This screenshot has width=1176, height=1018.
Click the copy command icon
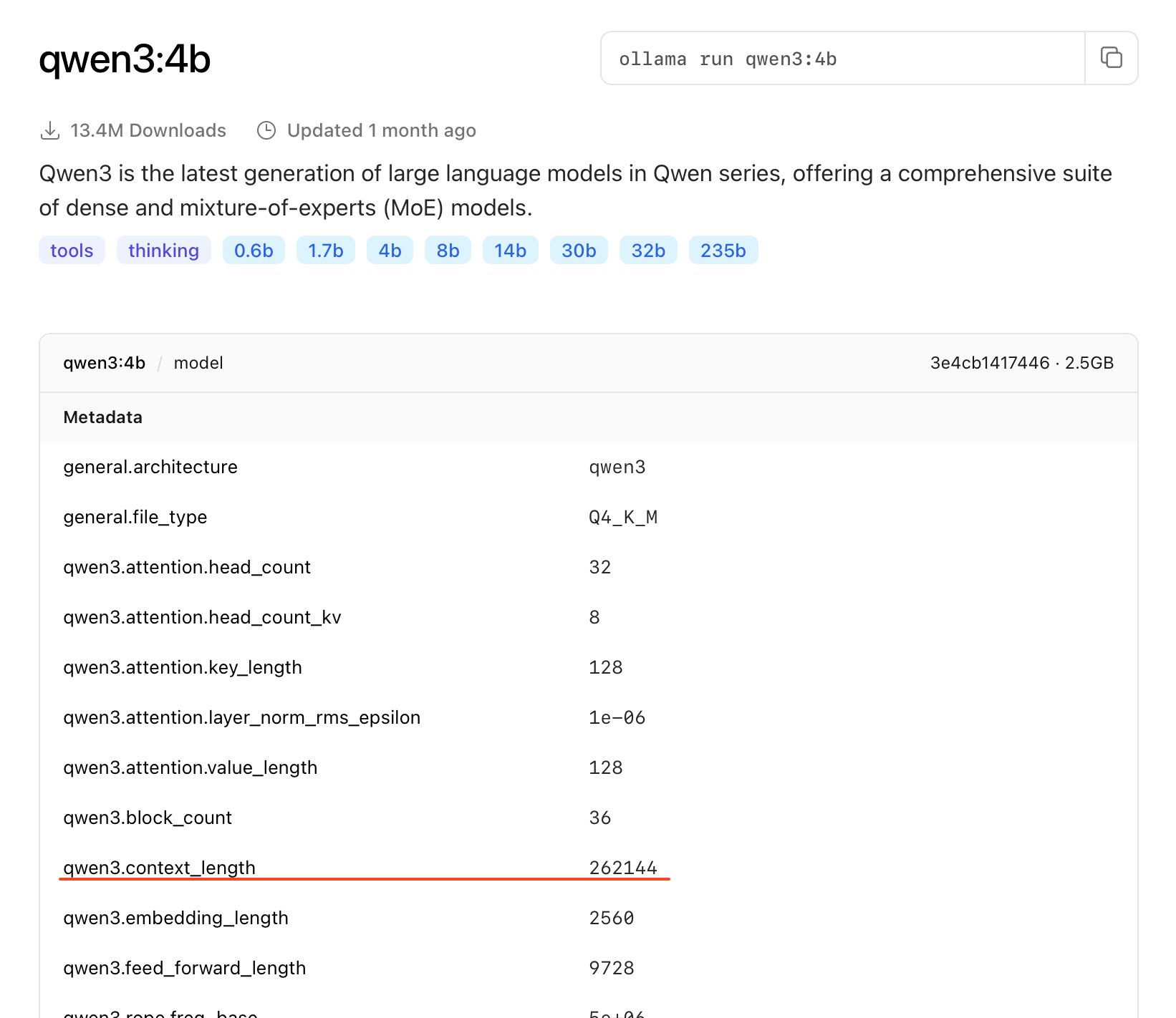click(1111, 58)
